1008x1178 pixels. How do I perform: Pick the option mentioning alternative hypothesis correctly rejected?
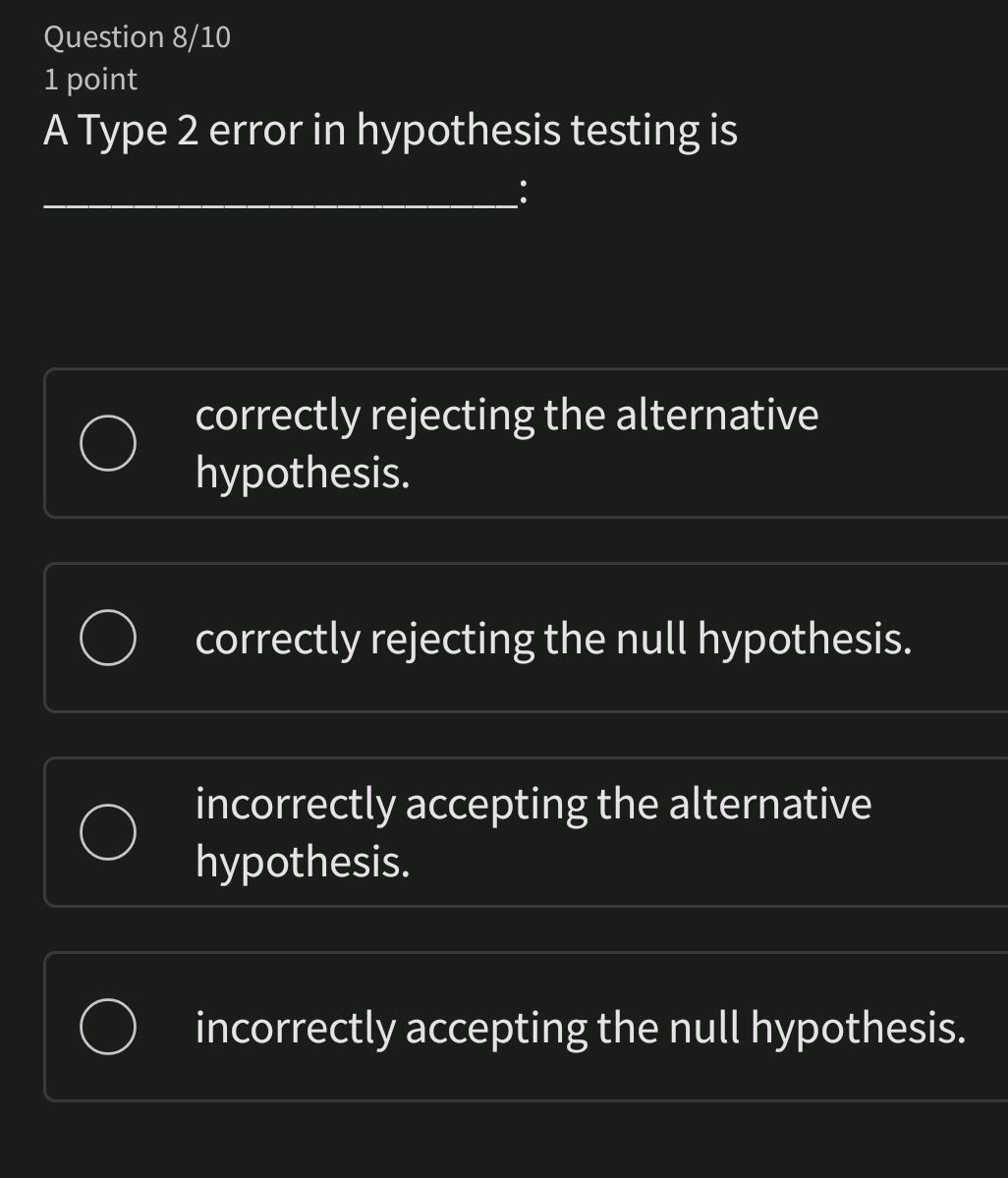click(507, 443)
